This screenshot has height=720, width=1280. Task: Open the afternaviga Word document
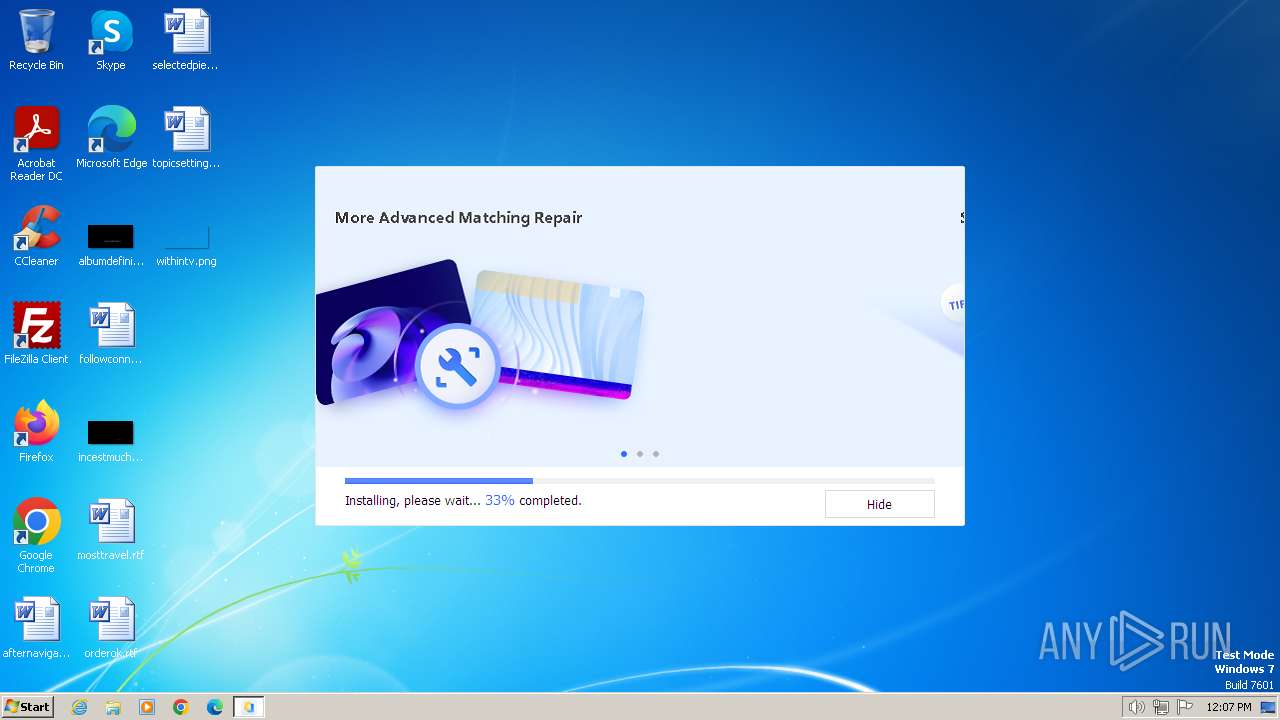click(x=36, y=628)
